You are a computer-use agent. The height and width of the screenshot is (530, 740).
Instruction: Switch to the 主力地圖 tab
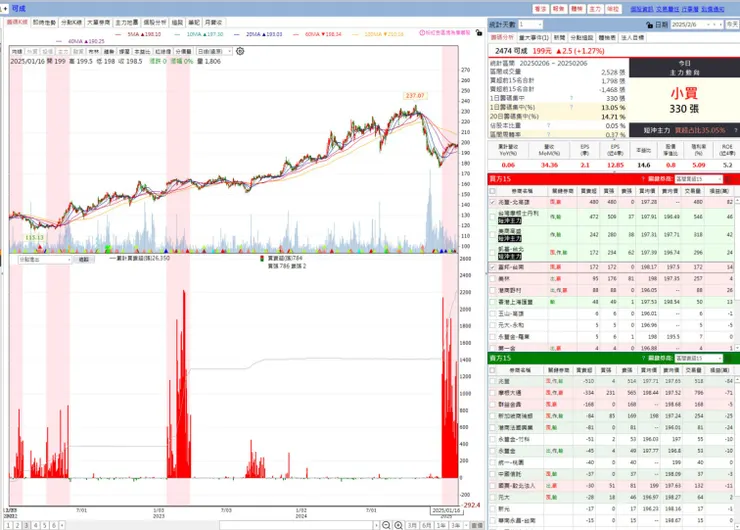tap(126, 22)
